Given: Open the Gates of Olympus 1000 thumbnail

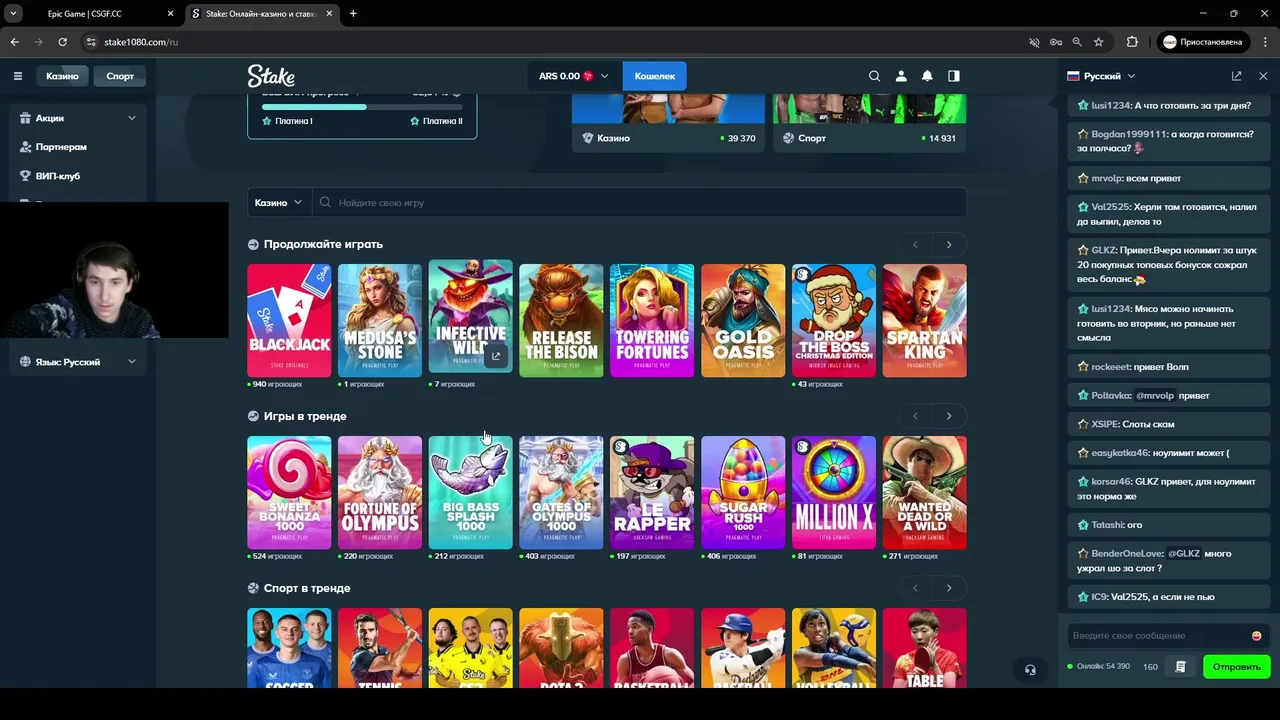Looking at the screenshot, I should pos(561,492).
